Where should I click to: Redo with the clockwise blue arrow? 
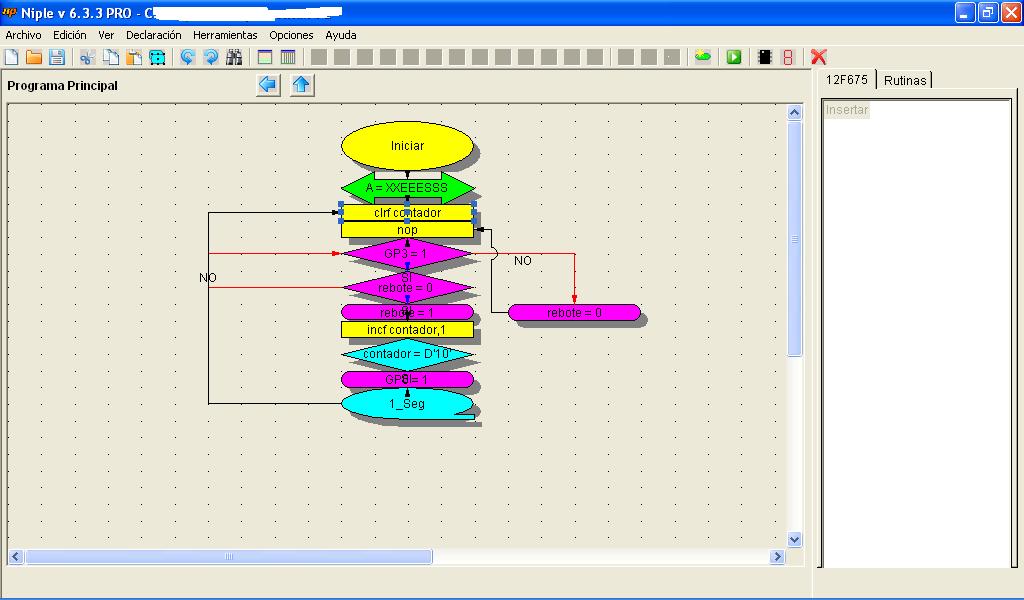pyautogui.click(x=211, y=57)
